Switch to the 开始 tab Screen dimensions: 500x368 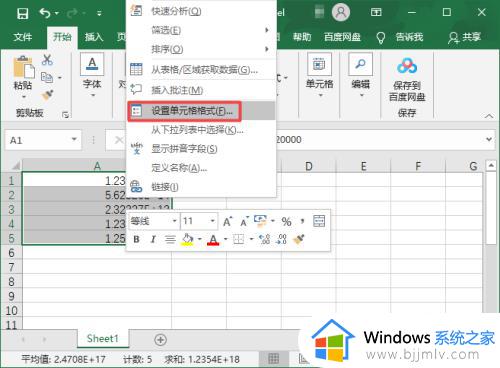point(62,37)
